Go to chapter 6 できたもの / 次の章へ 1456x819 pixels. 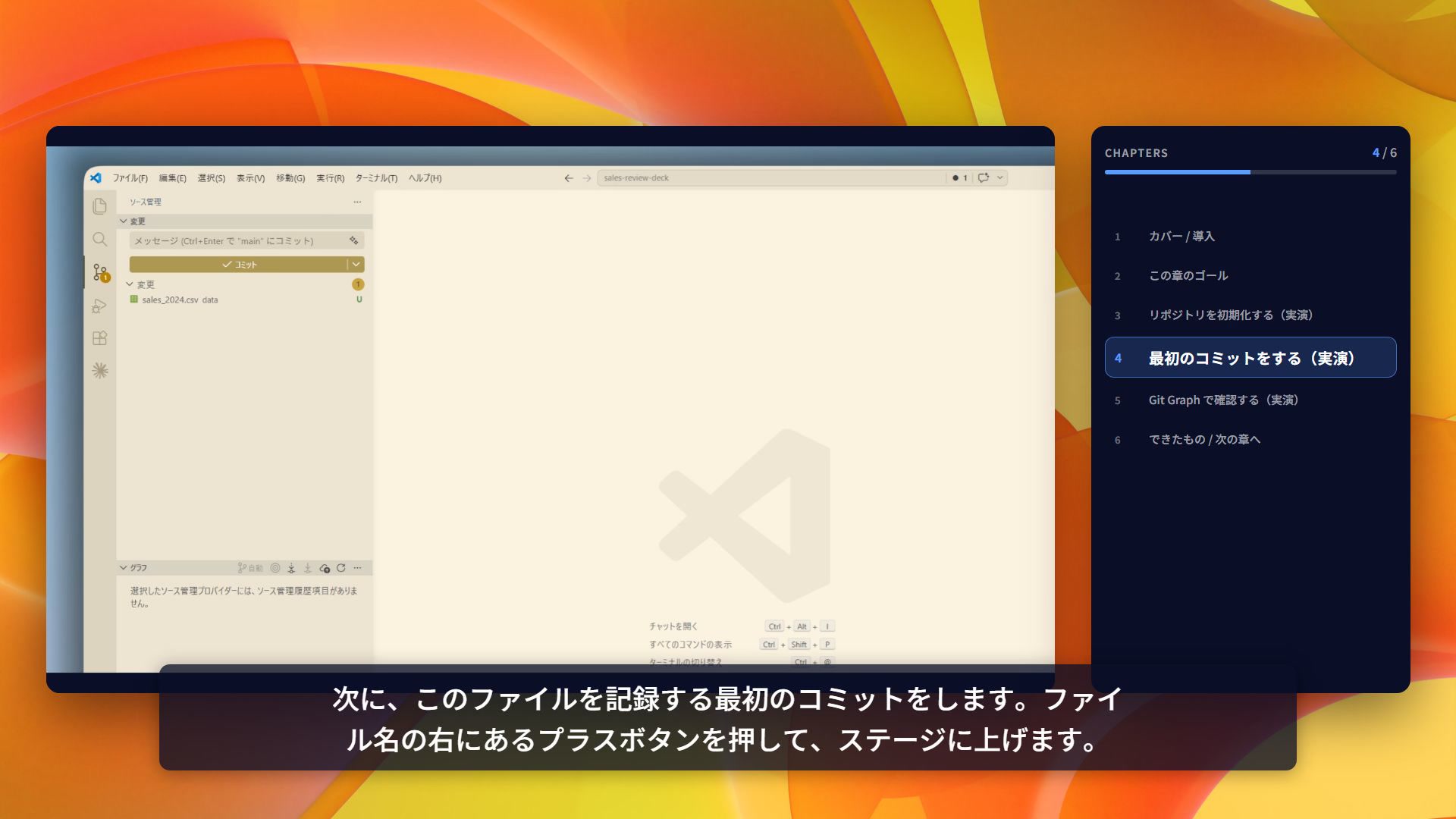pyautogui.click(x=1250, y=440)
